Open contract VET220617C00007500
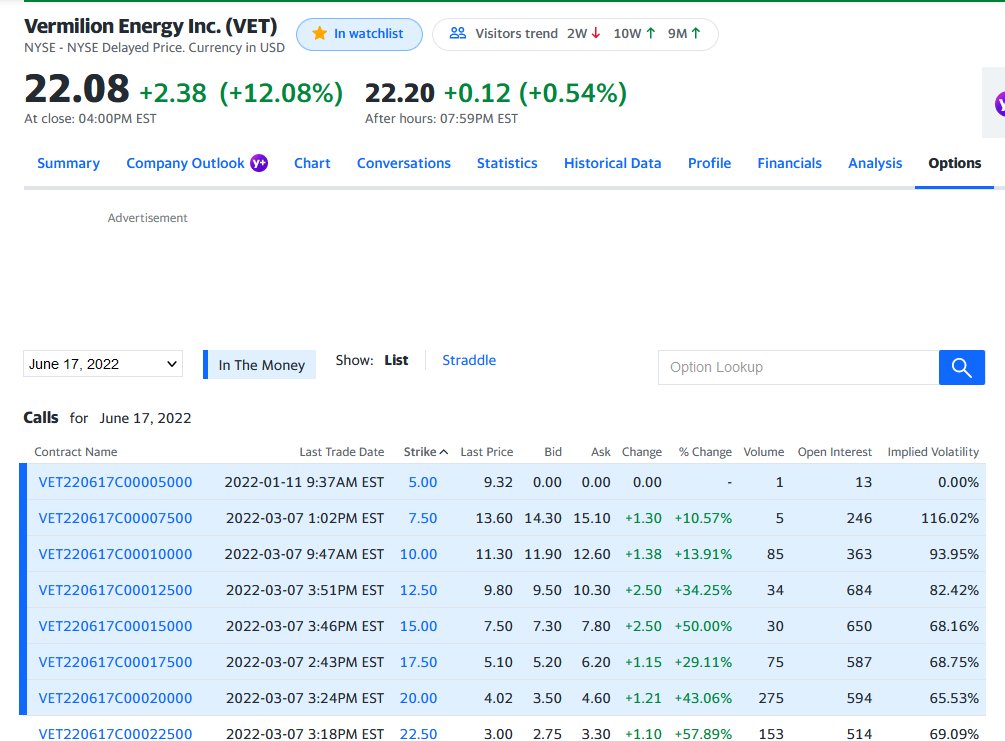The height and width of the screenshot is (741, 1005). 115,518
